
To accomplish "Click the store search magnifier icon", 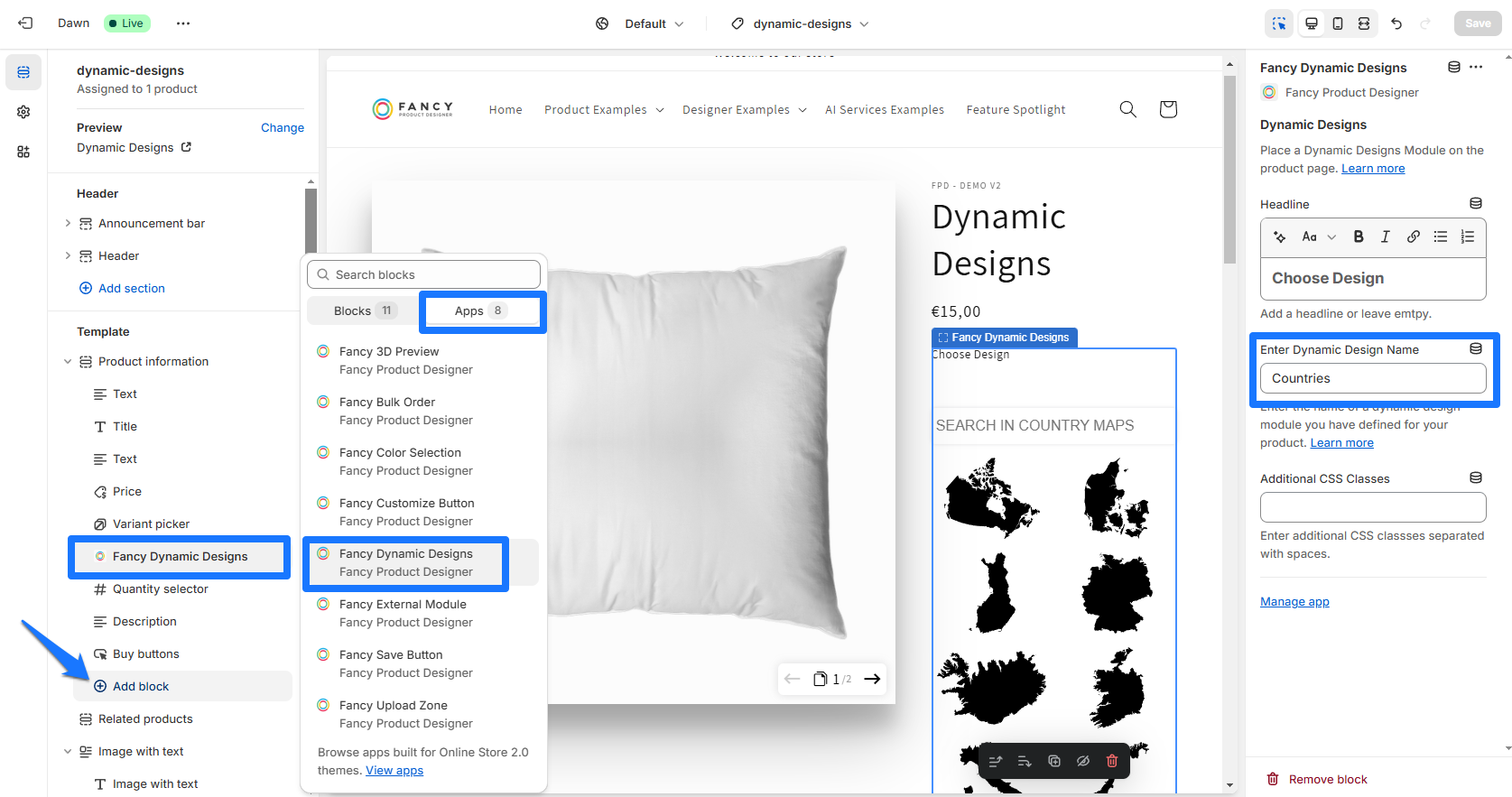I will 1127,109.
